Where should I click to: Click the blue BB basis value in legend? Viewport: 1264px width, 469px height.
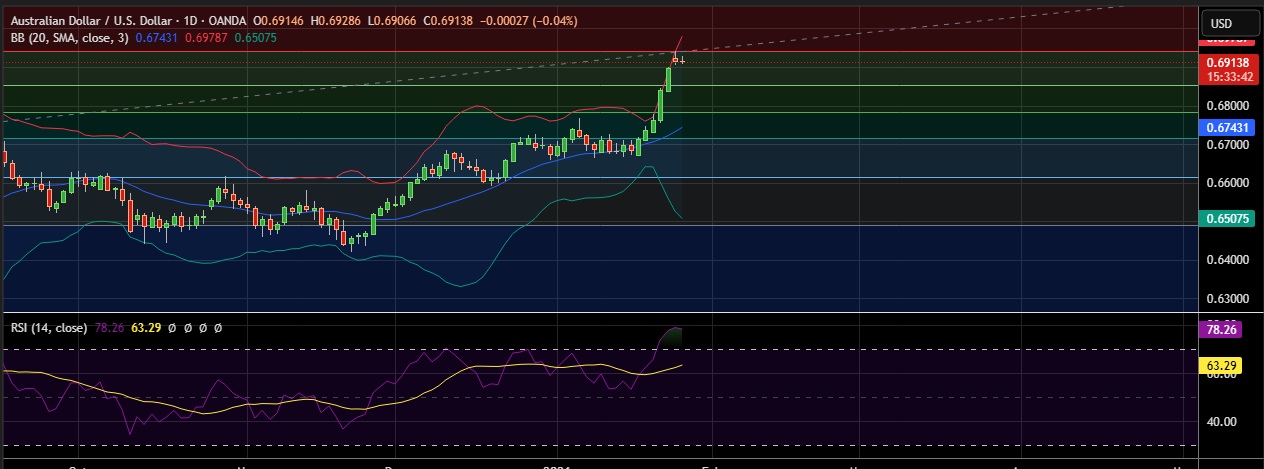click(x=158, y=37)
